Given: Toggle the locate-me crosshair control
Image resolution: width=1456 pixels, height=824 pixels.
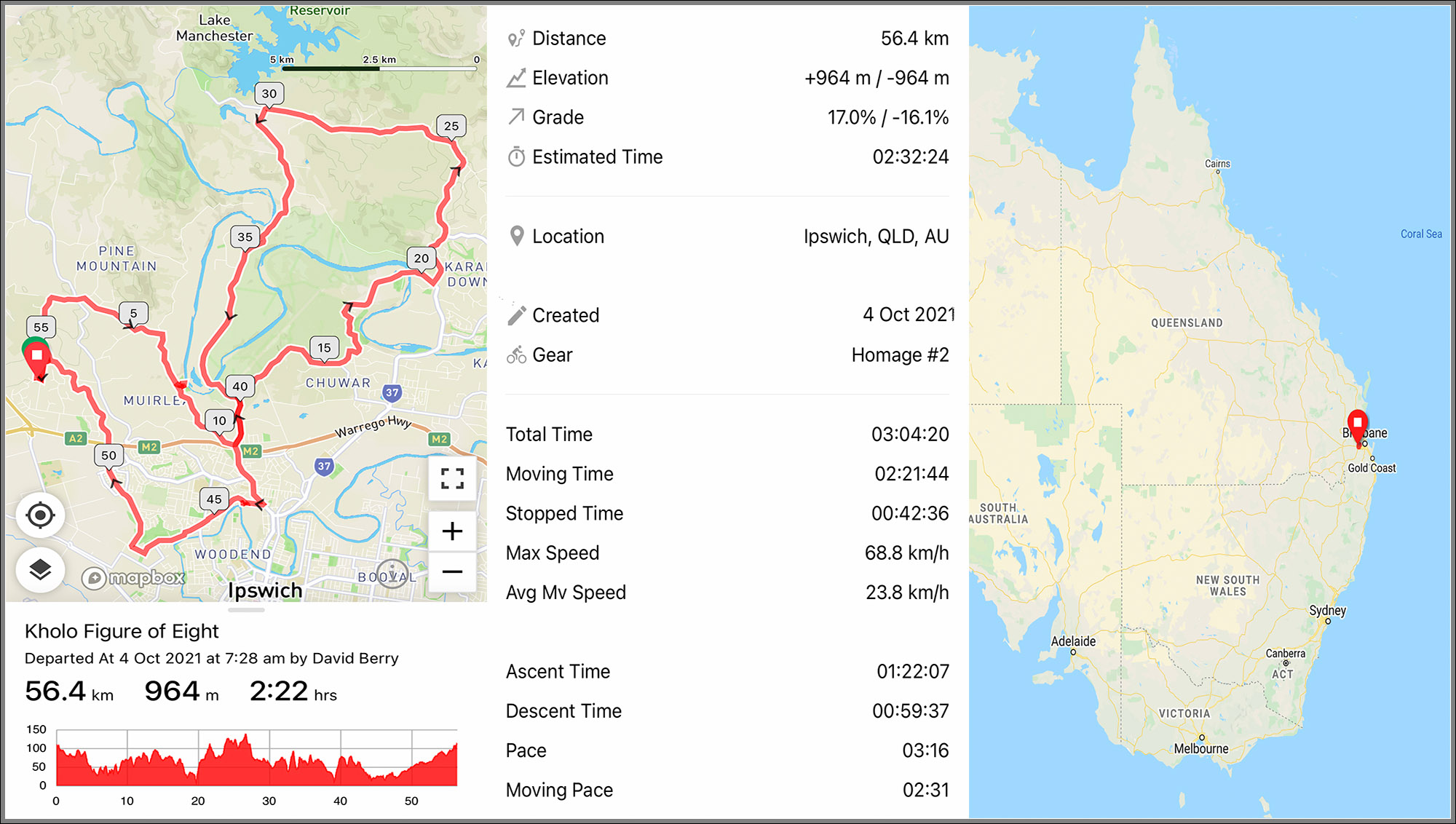Looking at the screenshot, I should [x=41, y=514].
